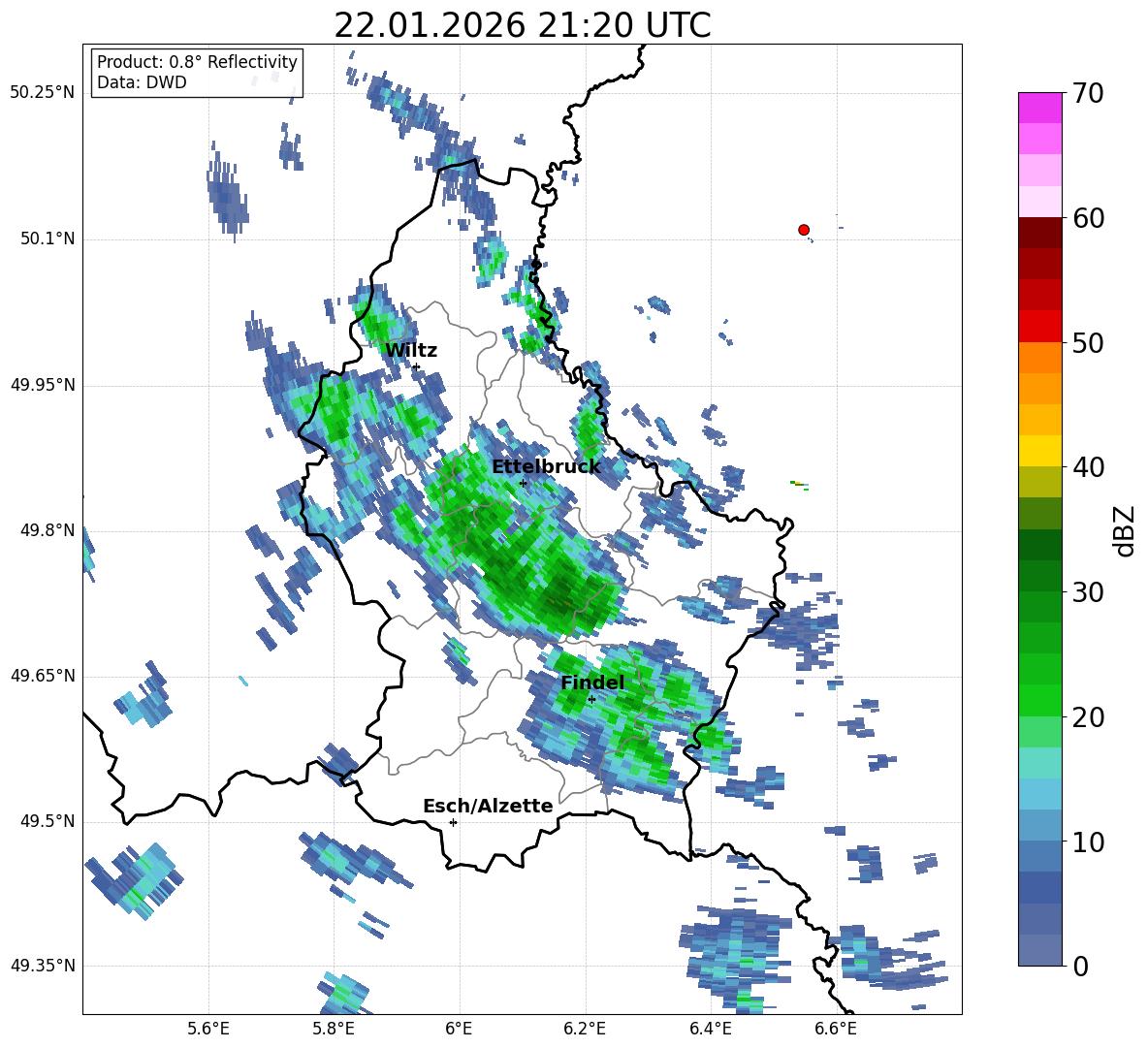The width and height of the screenshot is (1148, 1048).
Task: Click the 70 colorbar tick label
Action: tap(1088, 94)
